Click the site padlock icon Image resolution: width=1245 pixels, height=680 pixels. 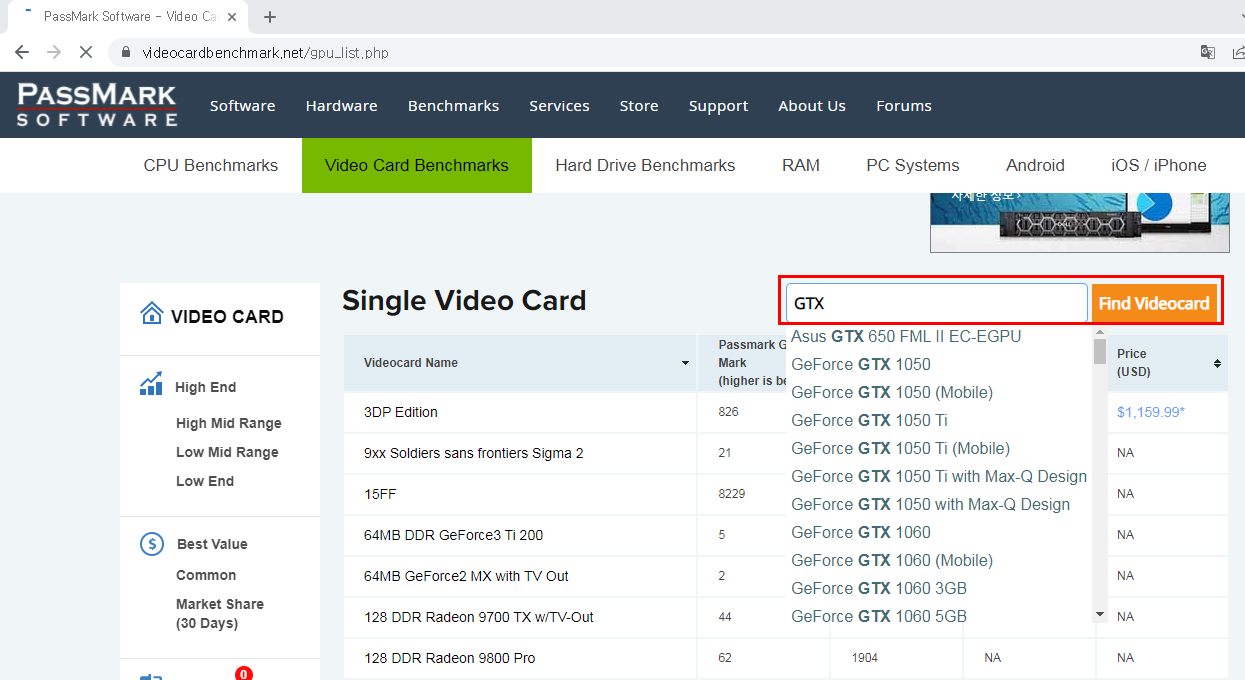[x=126, y=52]
